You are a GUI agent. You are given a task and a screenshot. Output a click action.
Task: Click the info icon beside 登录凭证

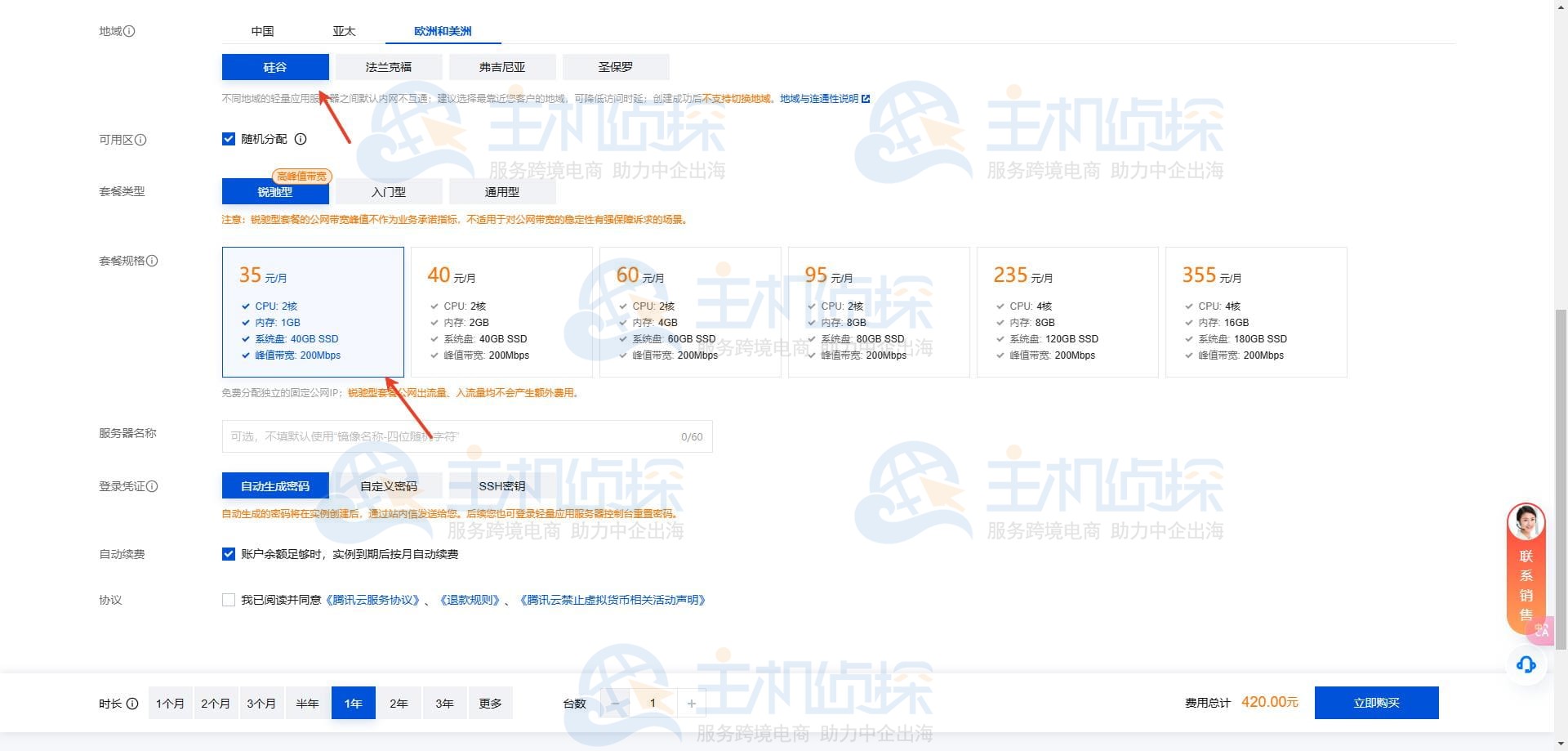pyautogui.click(x=152, y=486)
